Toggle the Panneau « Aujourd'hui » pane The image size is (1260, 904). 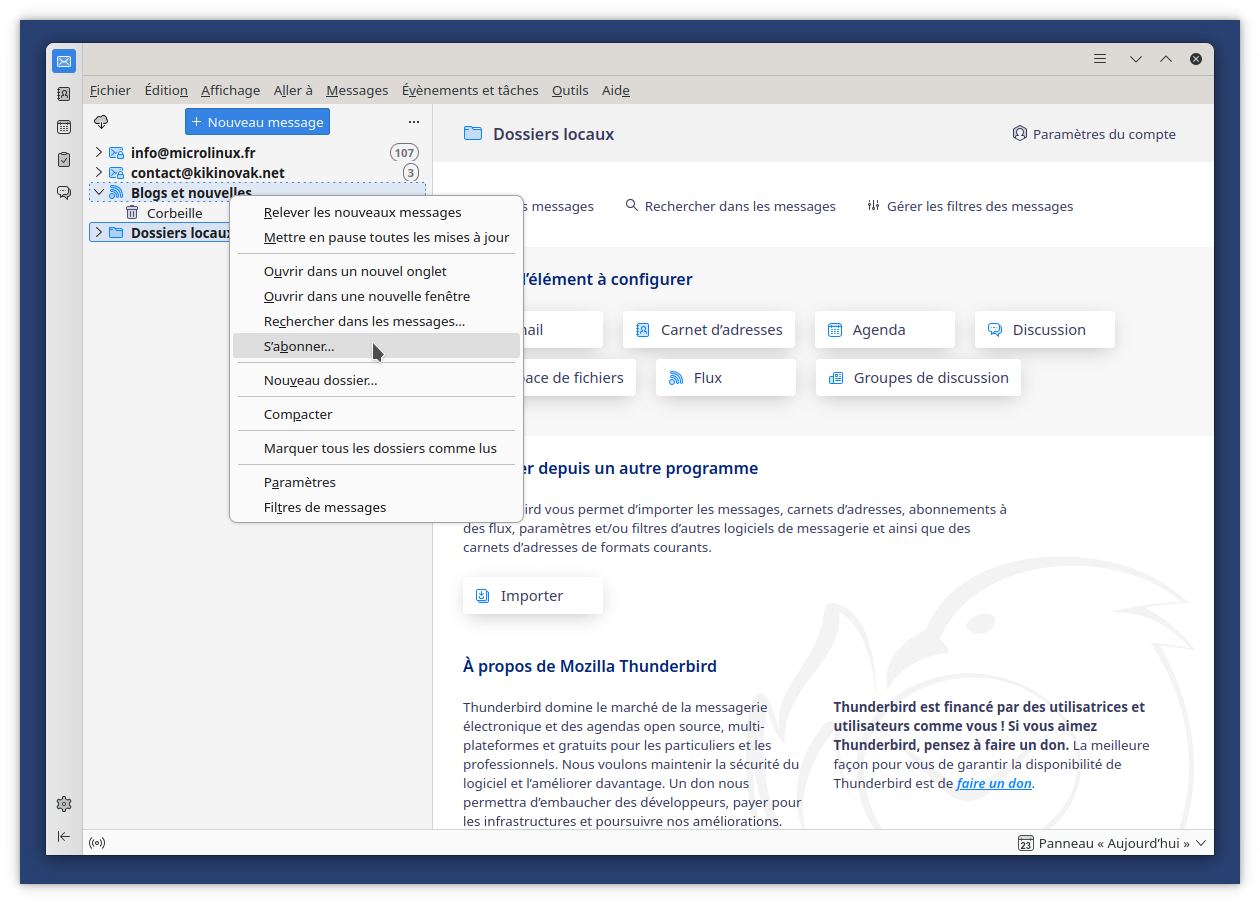point(1112,843)
